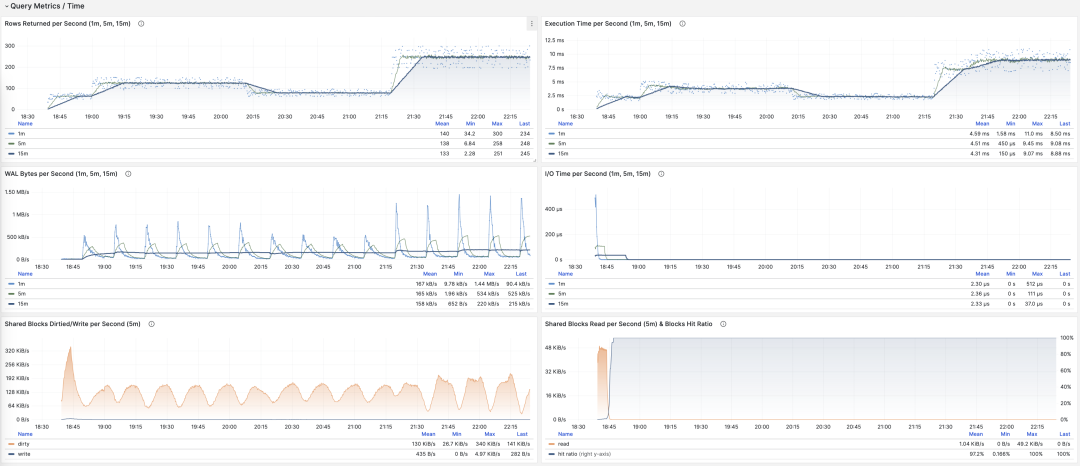Collapse the Query Metrics / Time row
The width and height of the screenshot is (1080, 466).
coord(6,6)
